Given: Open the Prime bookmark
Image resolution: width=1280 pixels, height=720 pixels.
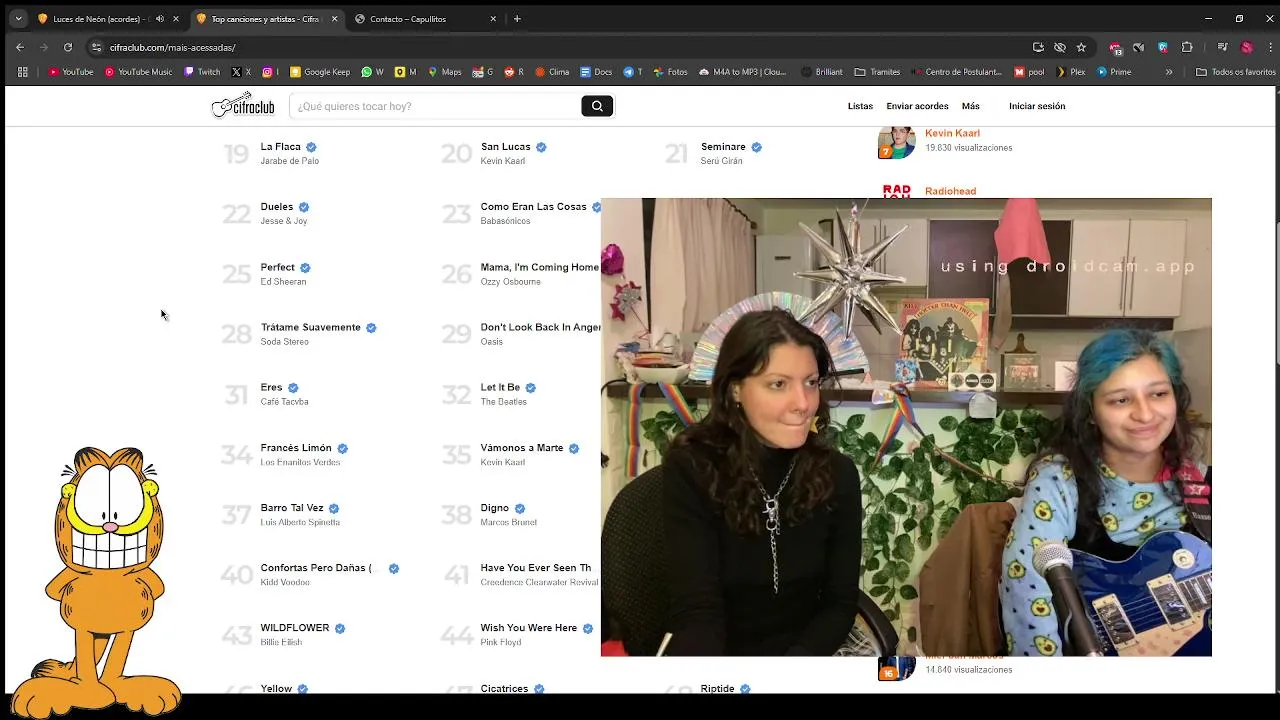Looking at the screenshot, I should click(x=1114, y=72).
